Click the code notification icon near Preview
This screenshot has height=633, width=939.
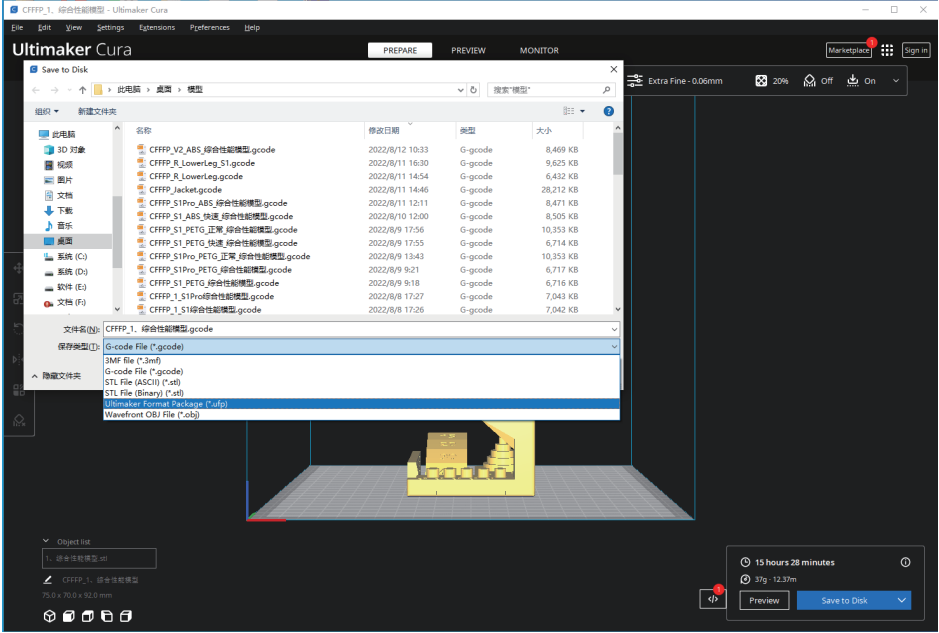pyautogui.click(x=713, y=599)
